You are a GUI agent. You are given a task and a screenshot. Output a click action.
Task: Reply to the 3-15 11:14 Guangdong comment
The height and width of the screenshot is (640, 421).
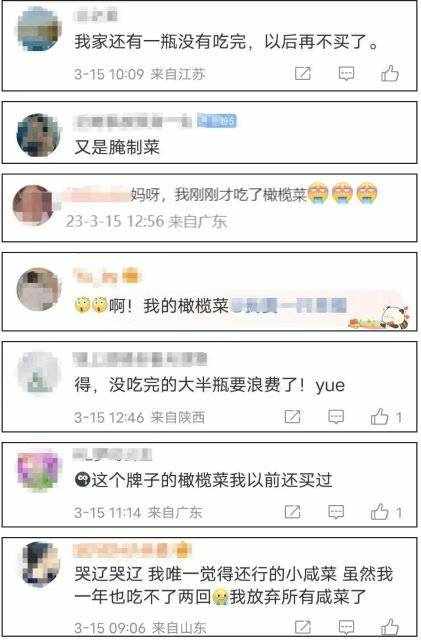tap(336, 512)
